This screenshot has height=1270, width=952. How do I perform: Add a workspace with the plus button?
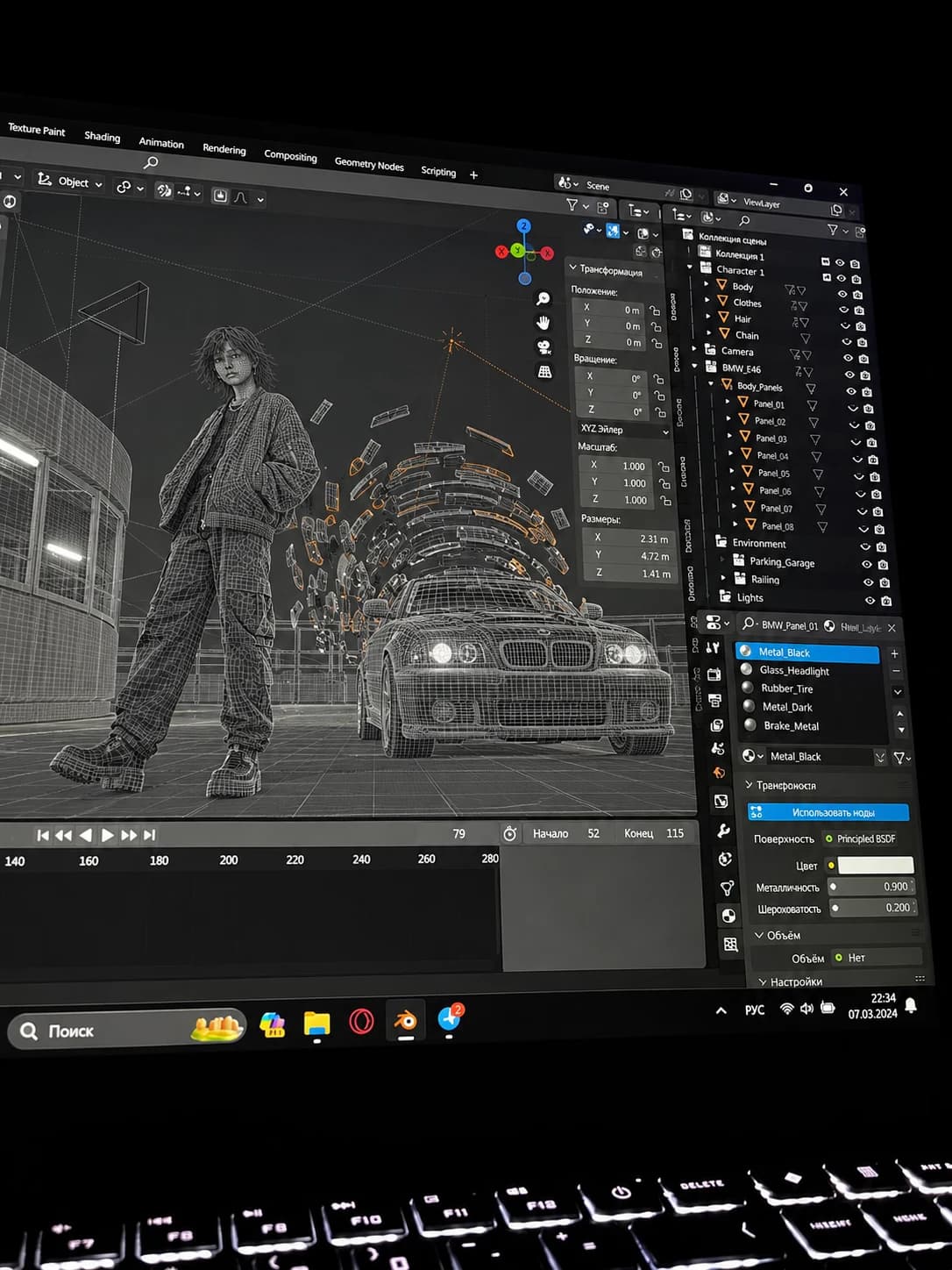pyautogui.click(x=473, y=175)
